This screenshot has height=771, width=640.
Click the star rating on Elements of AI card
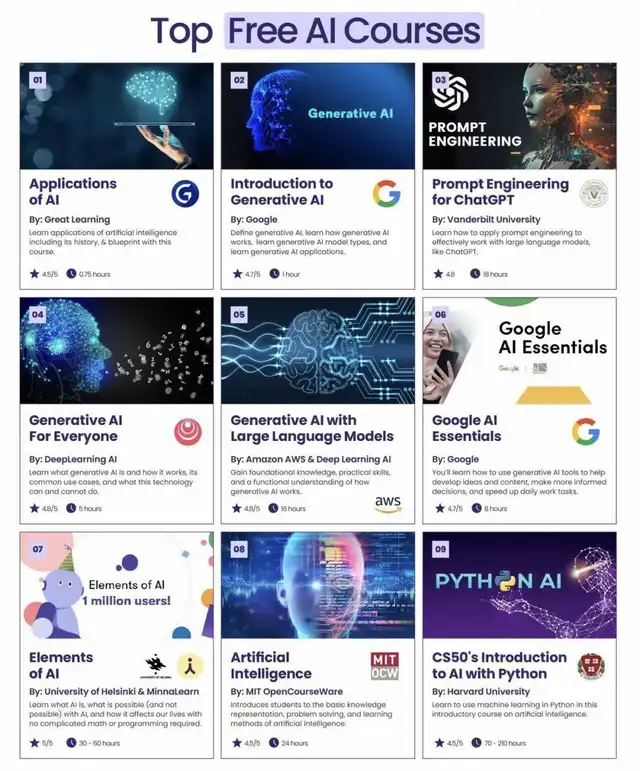41,743
